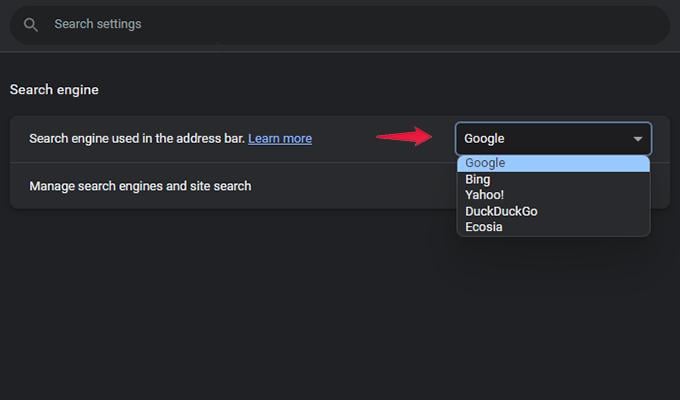Viewport: 680px width, 400px height.
Task: Choose Bing from the search engine list
Action: (553, 179)
